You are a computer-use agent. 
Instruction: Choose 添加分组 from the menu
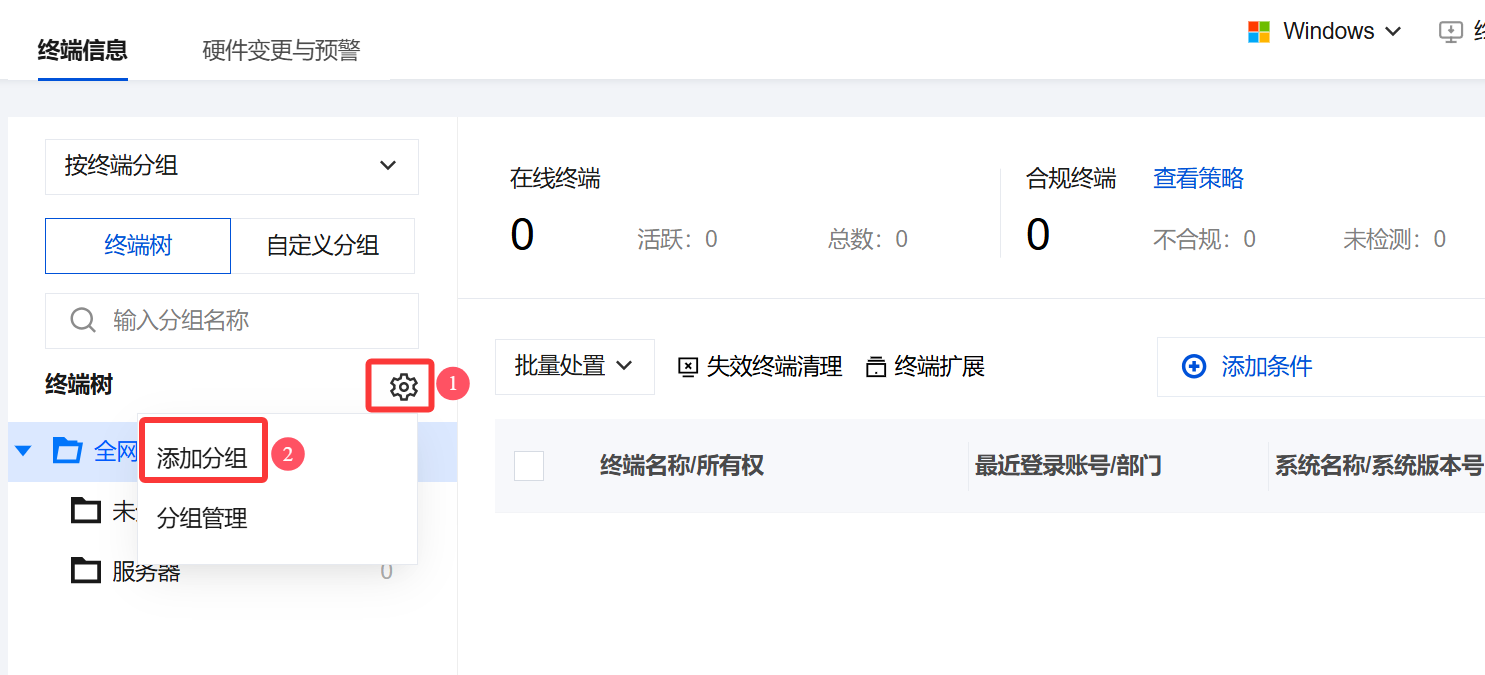tap(202, 458)
